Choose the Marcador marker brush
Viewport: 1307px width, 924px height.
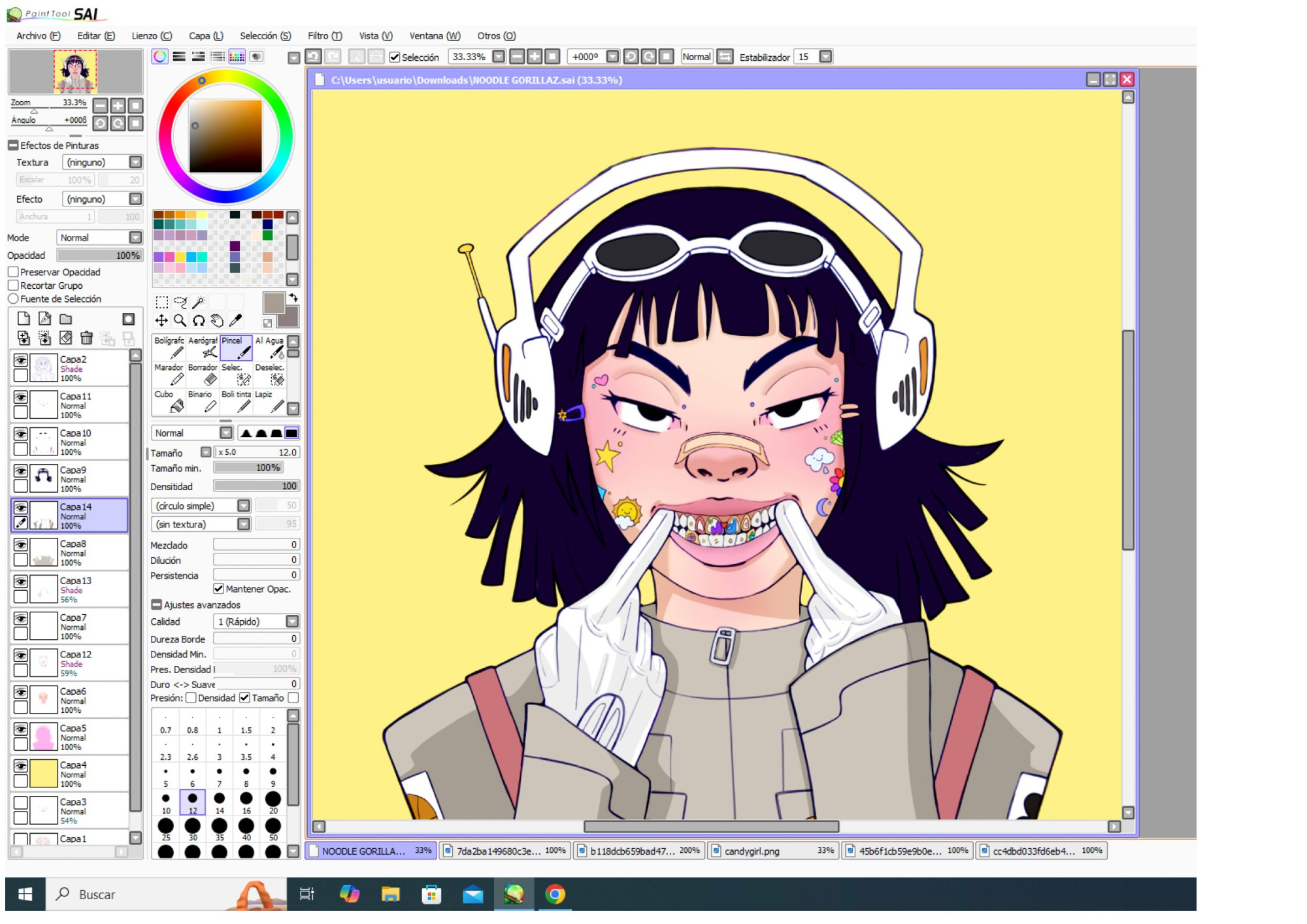tap(169, 374)
